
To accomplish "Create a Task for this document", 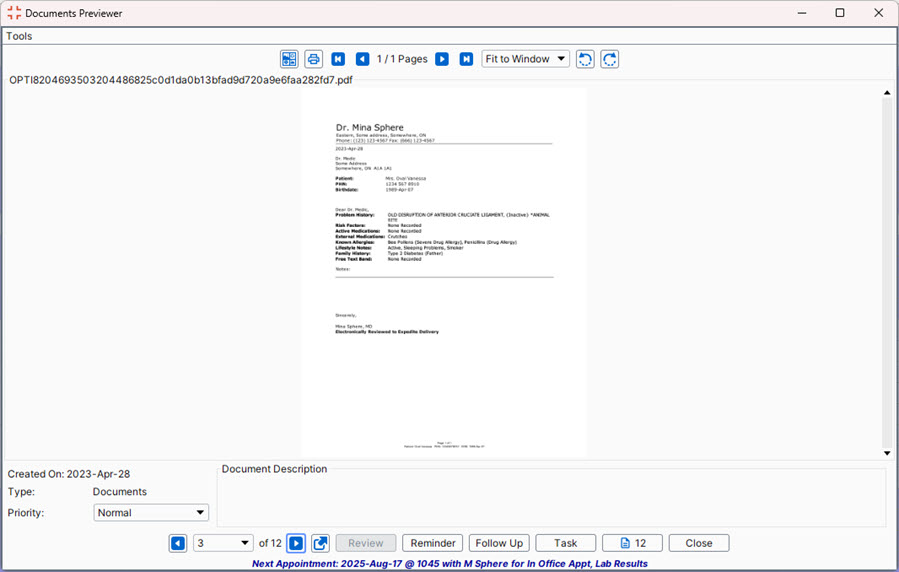I will coord(565,543).
